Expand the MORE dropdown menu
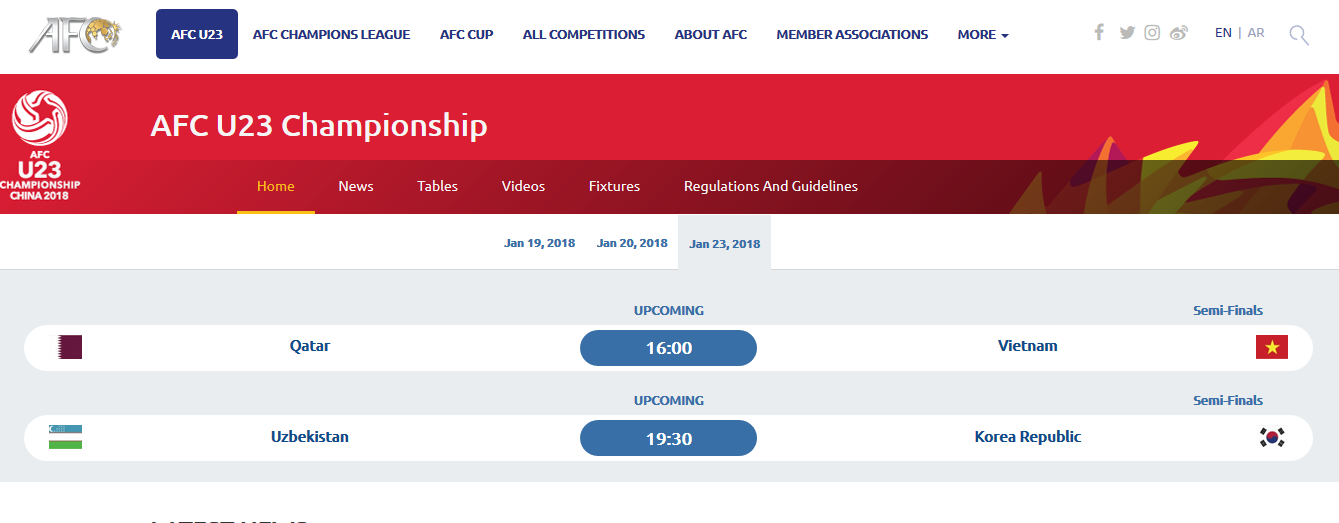This screenshot has height=523, width=1339. click(983, 34)
